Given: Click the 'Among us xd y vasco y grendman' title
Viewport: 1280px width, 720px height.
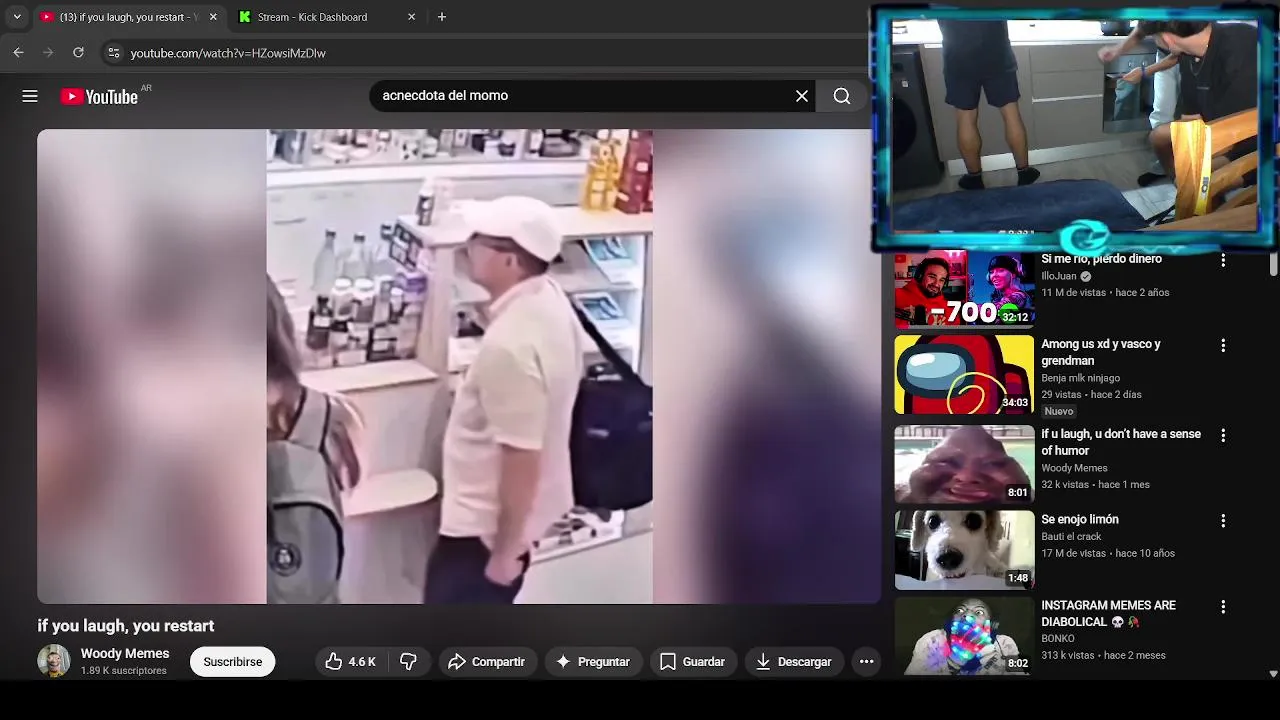Looking at the screenshot, I should (1101, 352).
